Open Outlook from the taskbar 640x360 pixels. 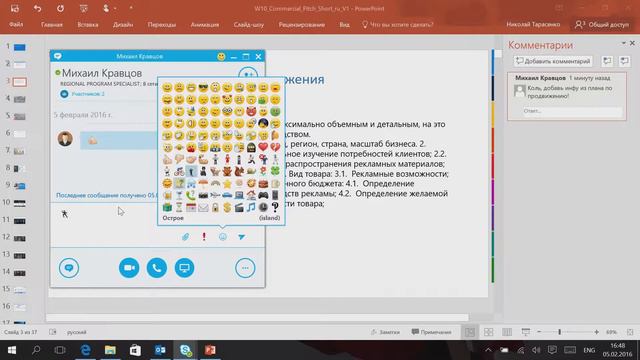(160, 350)
